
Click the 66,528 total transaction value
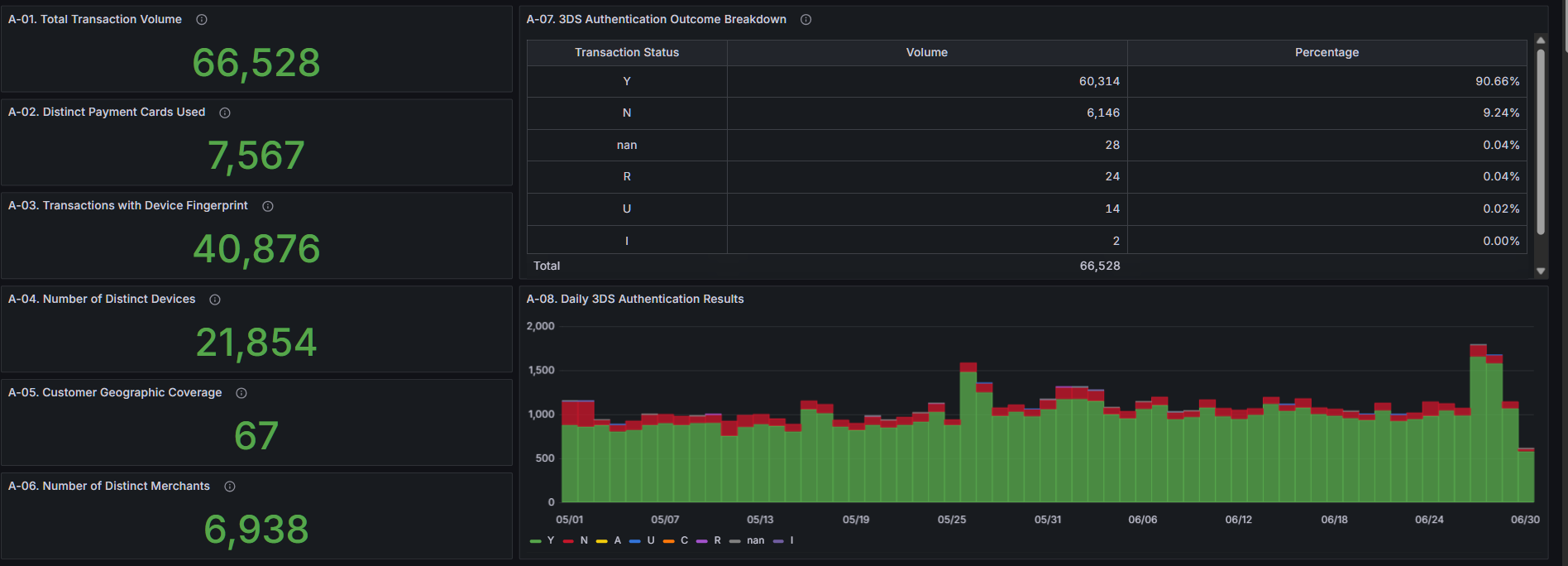coord(256,63)
